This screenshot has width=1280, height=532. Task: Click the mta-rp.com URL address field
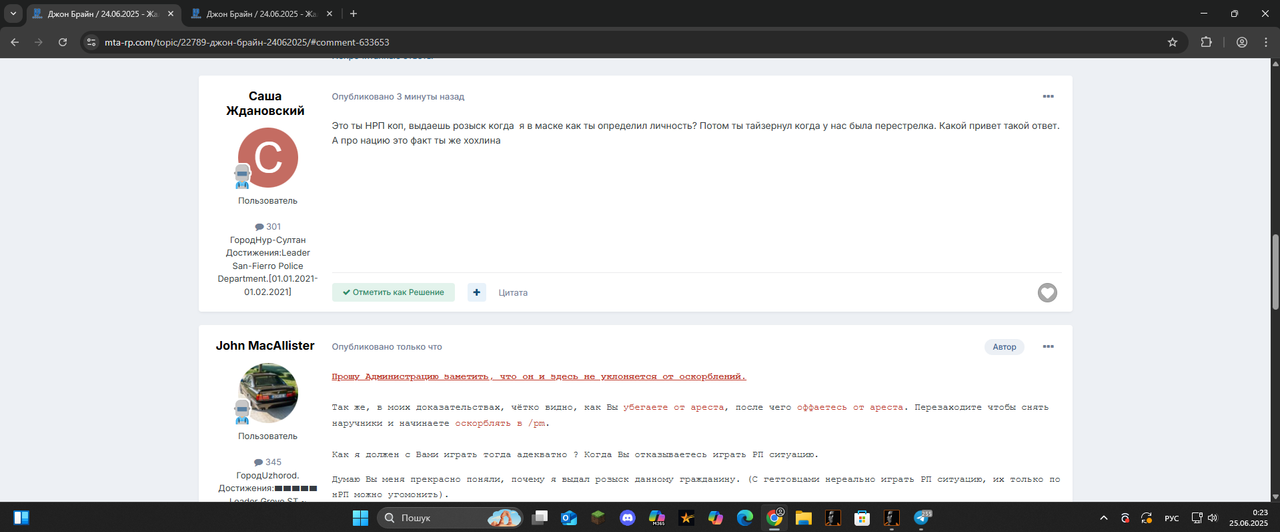[x=630, y=42]
